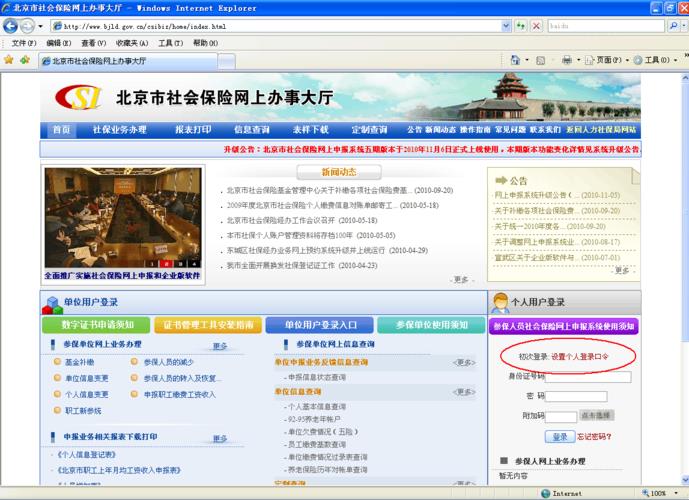Click the Add to Favorites icon
The width and height of the screenshot is (689, 500).
24,60
